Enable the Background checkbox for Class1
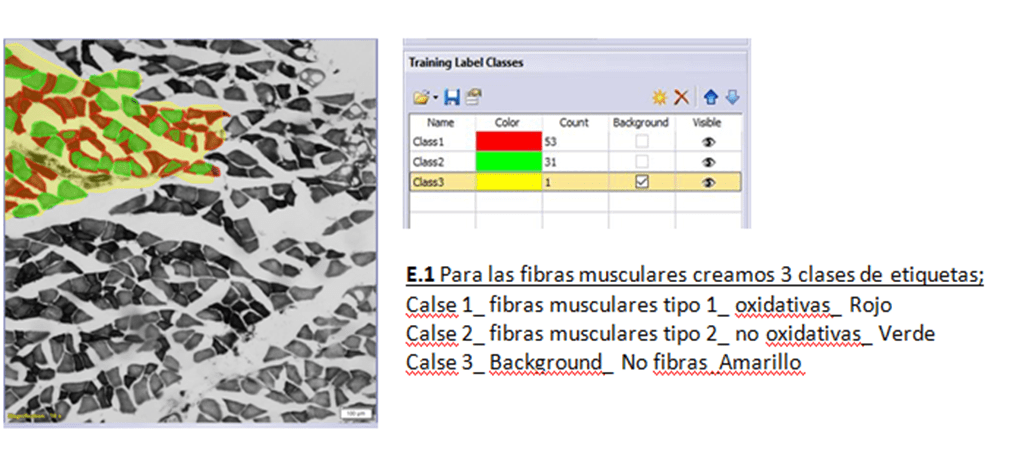This screenshot has width=1018, height=456. pyautogui.click(x=640, y=142)
